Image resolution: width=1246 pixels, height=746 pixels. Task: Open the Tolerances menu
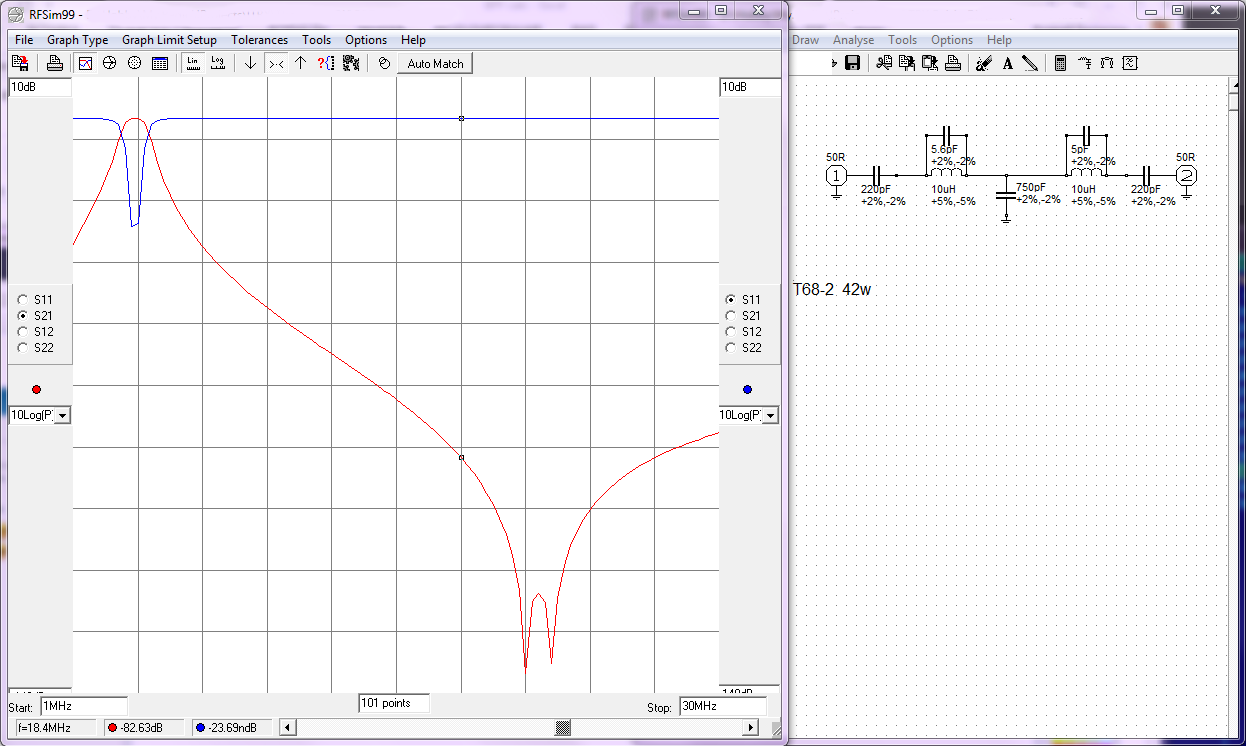pos(259,40)
